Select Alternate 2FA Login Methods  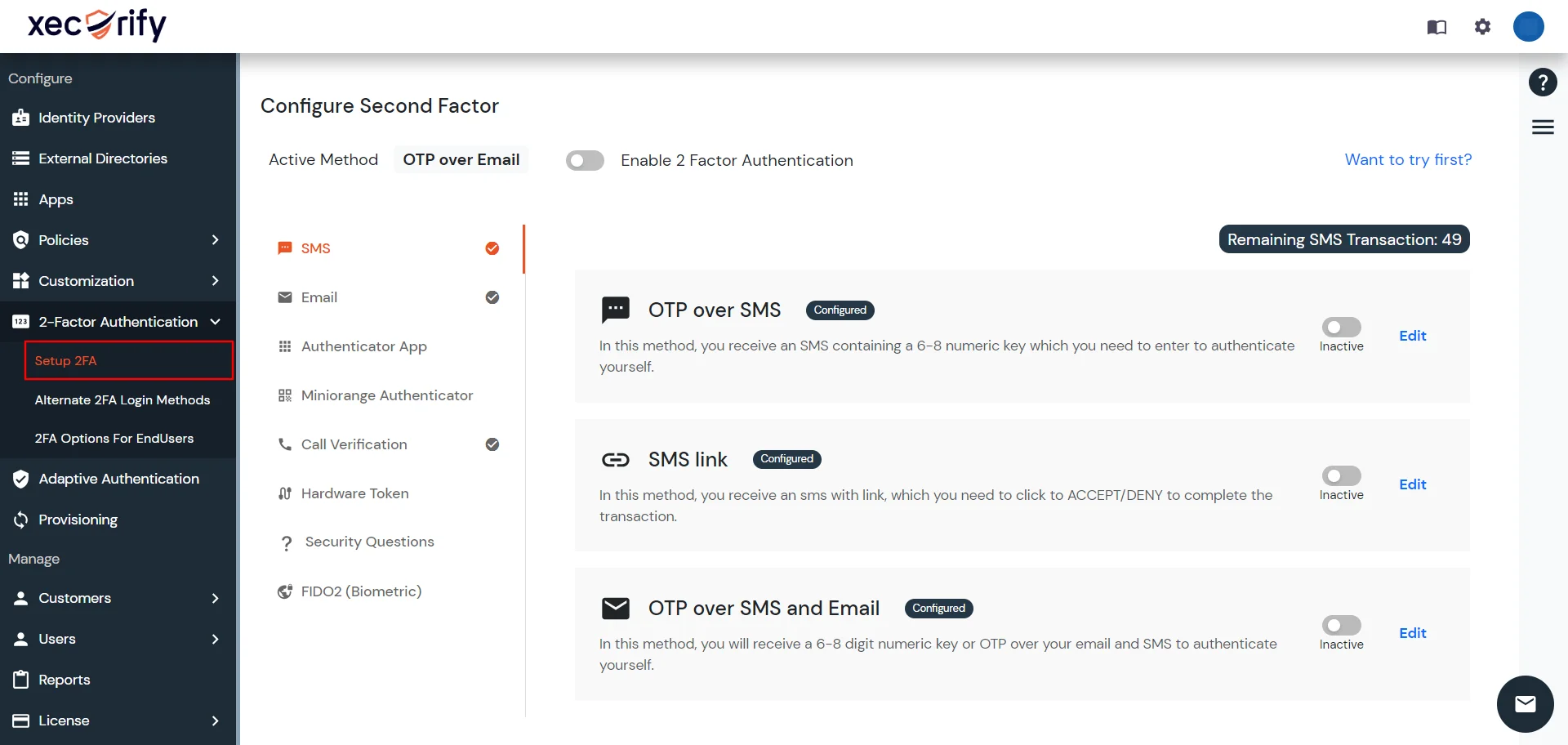[x=122, y=400]
